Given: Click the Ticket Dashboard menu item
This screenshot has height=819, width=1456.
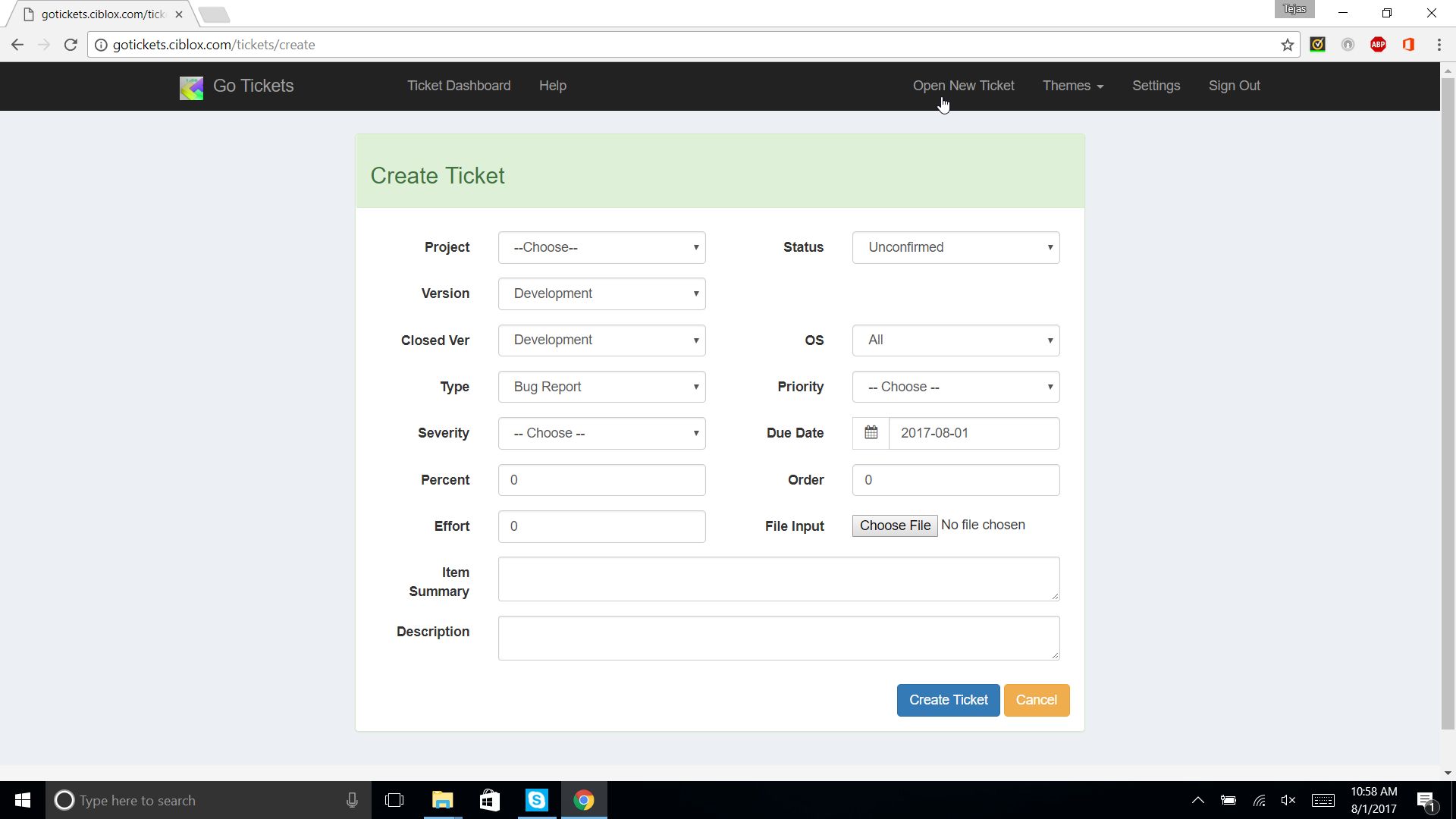Looking at the screenshot, I should click(459, 86).
